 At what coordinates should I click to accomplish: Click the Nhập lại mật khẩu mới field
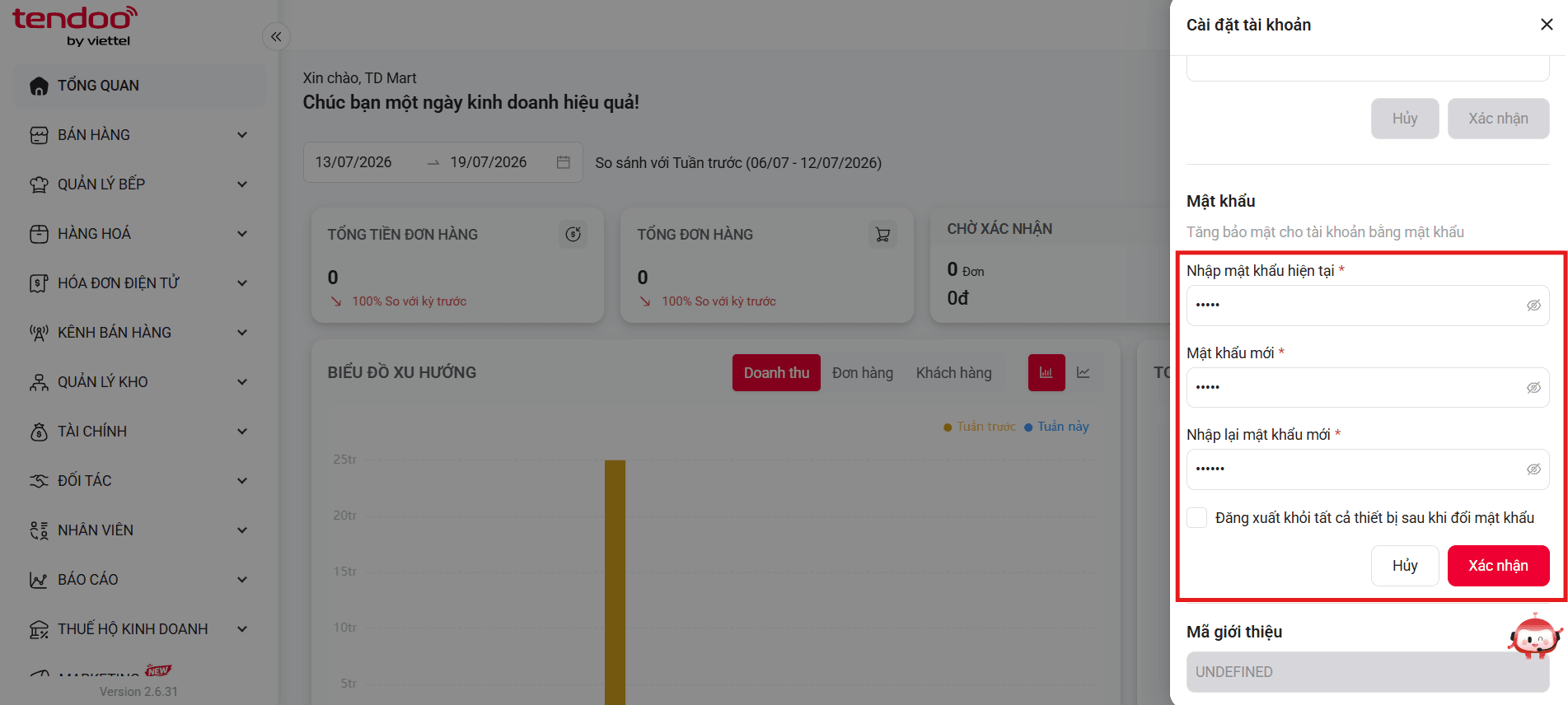tap(1368, 469)
